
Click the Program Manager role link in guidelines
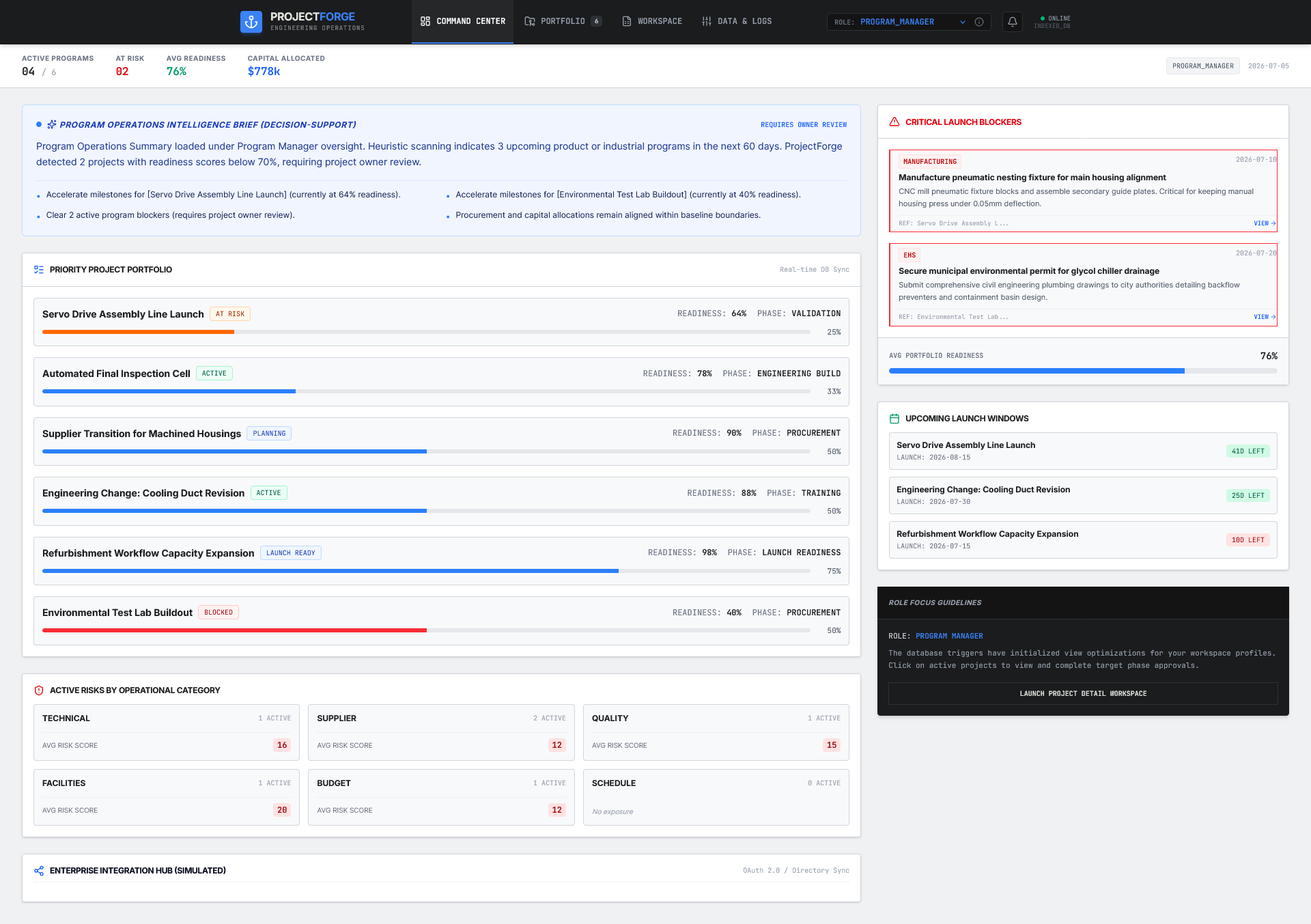coord(949,636)
